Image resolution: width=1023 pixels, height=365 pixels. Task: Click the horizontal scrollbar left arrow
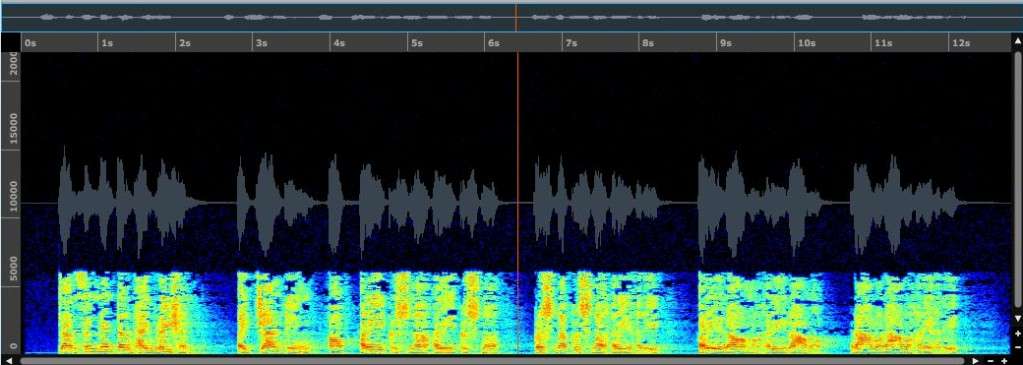coord(9,360)
